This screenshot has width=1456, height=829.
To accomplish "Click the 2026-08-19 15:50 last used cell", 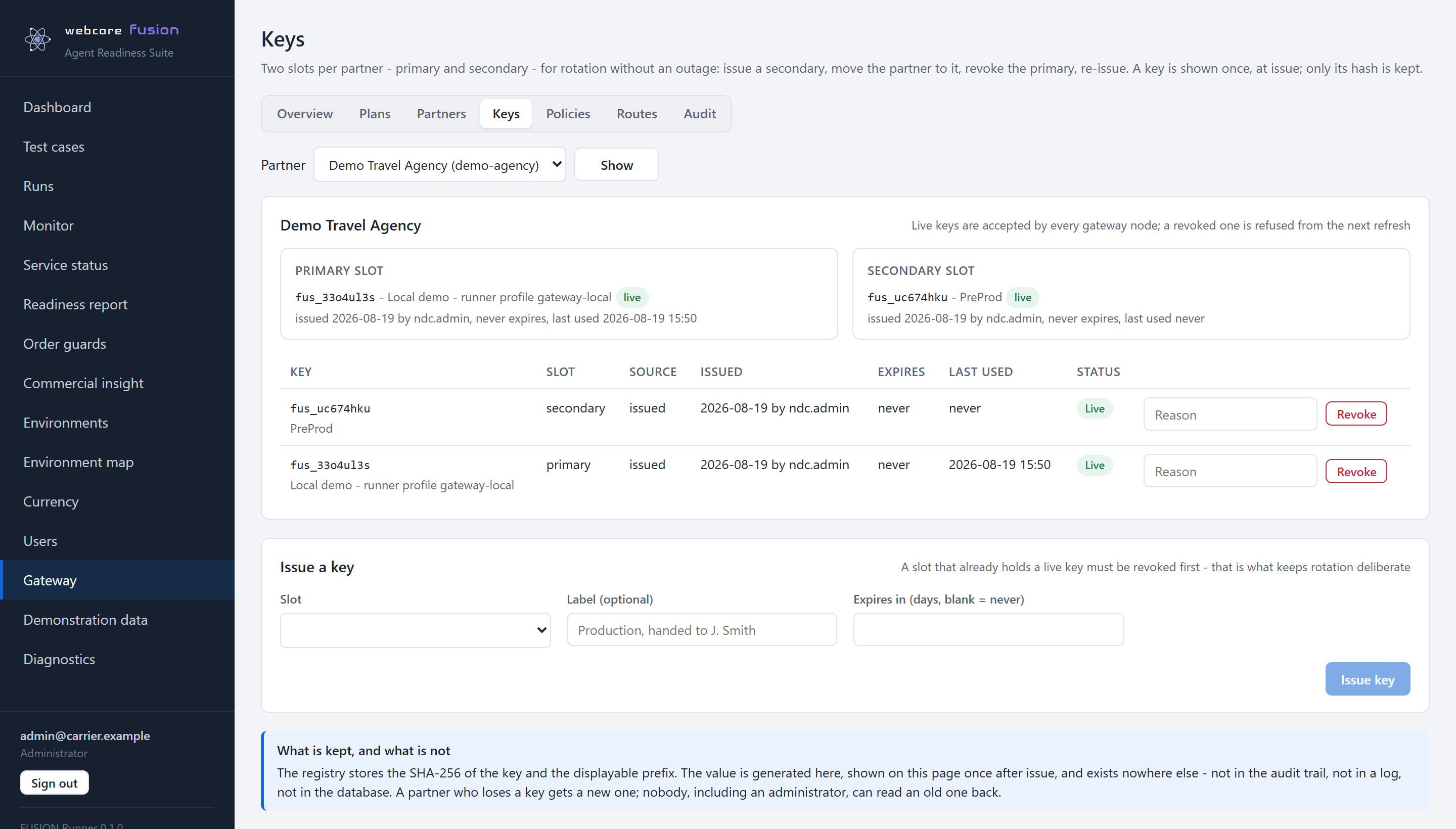I will [999, 465].
